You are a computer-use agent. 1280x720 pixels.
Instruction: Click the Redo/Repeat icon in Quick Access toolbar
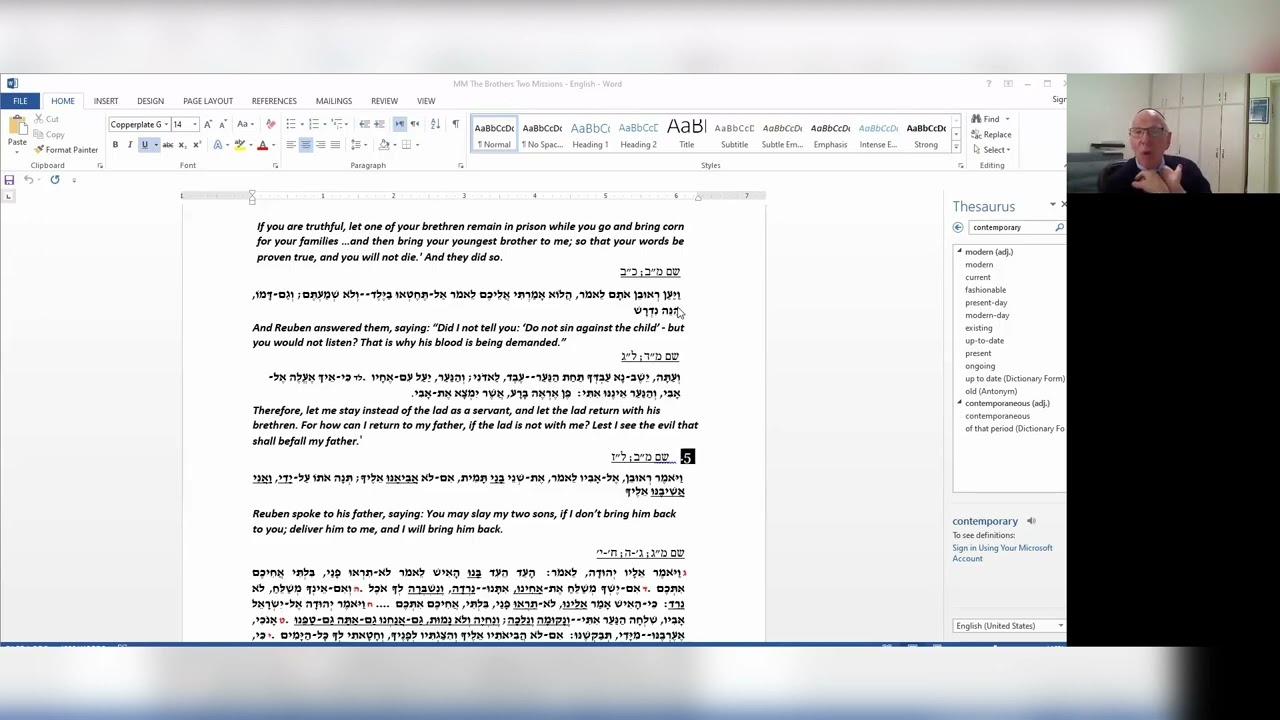click(54, 180)
